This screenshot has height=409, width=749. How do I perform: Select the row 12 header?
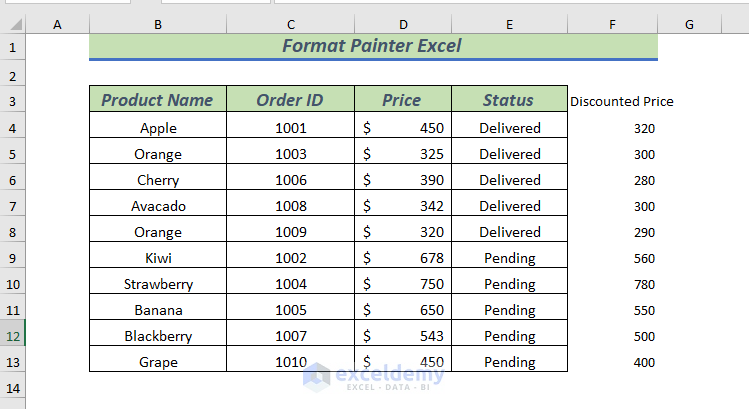(12, 336)
